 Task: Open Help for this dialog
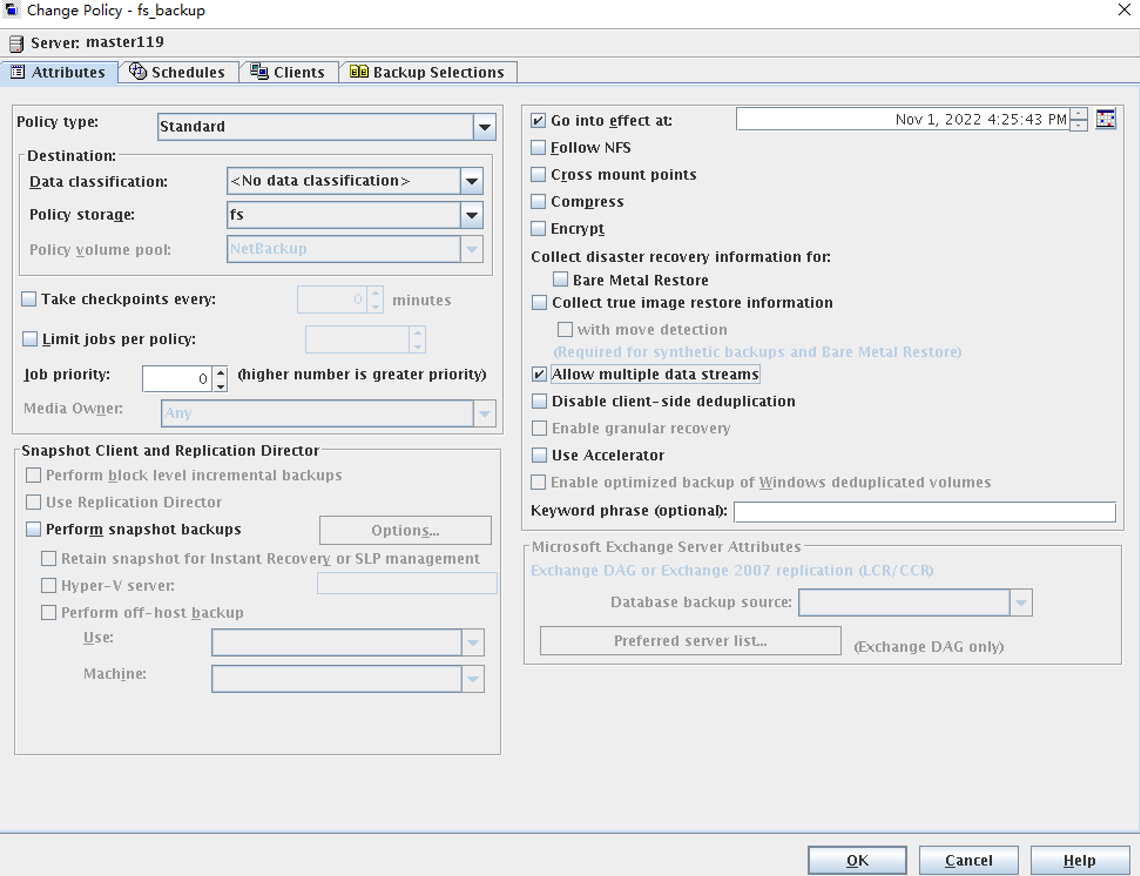pyautogui.click(x=1079, y=860)
